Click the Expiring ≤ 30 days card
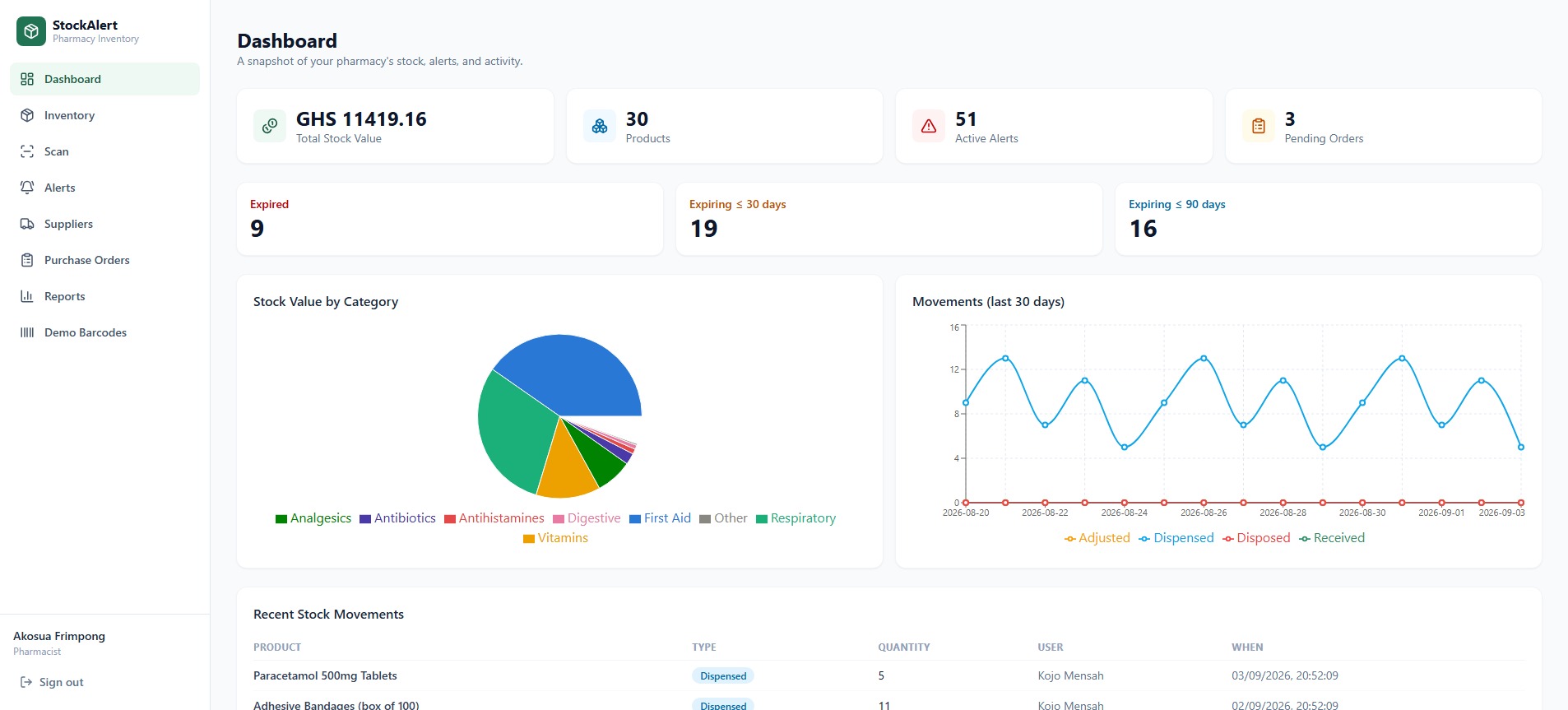This screenshot has height=710, width=1568. point(889,219)
